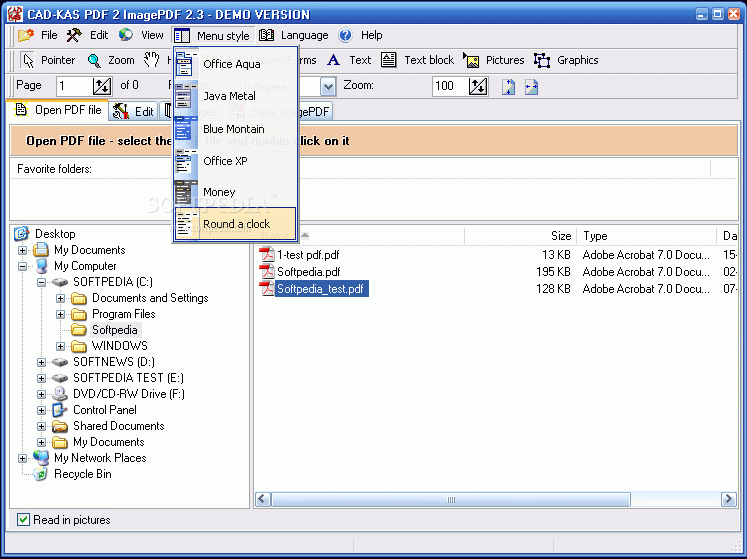Click the Edit menu hammer icon
747x559 pixels.
click(74, 35)
